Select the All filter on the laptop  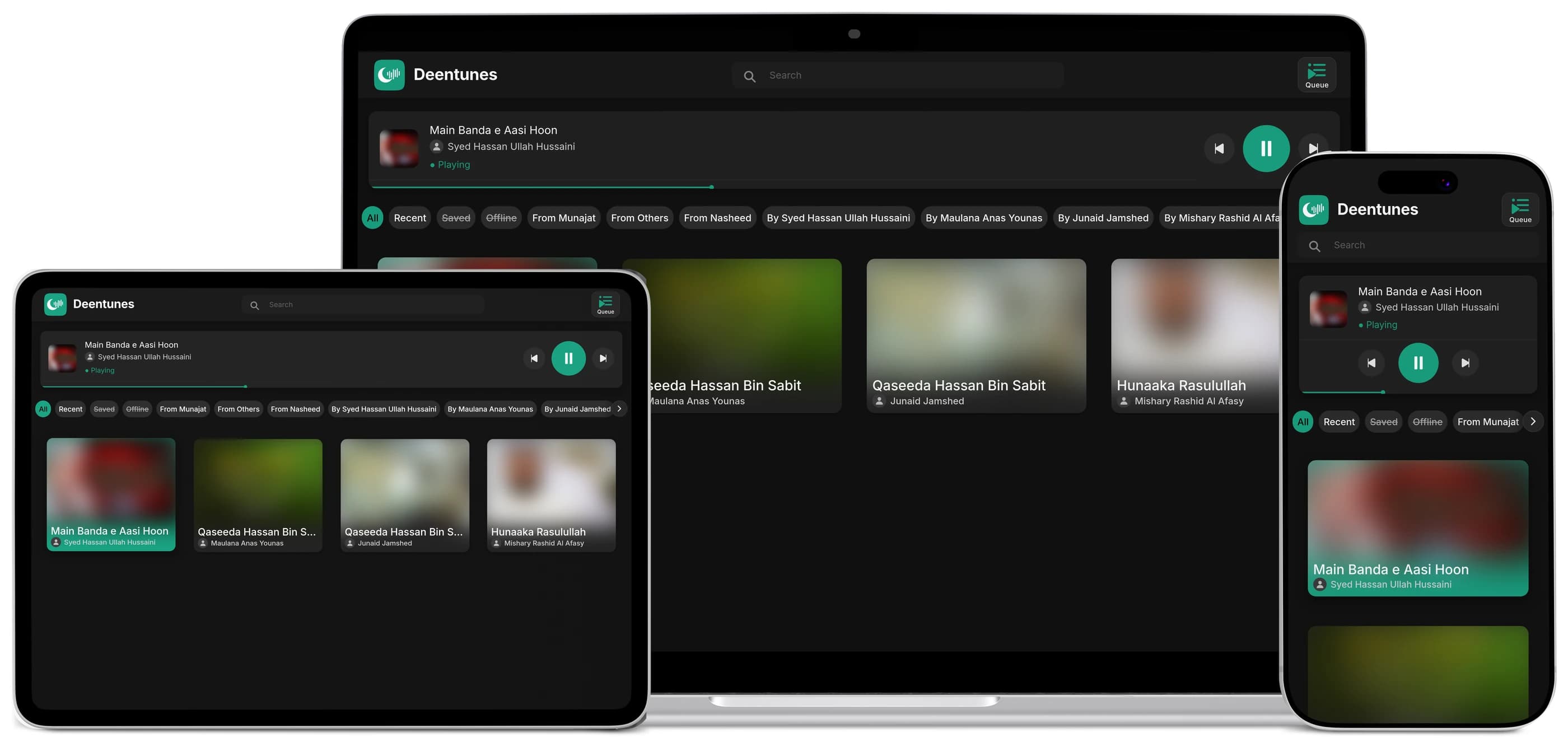pos(372,218)
